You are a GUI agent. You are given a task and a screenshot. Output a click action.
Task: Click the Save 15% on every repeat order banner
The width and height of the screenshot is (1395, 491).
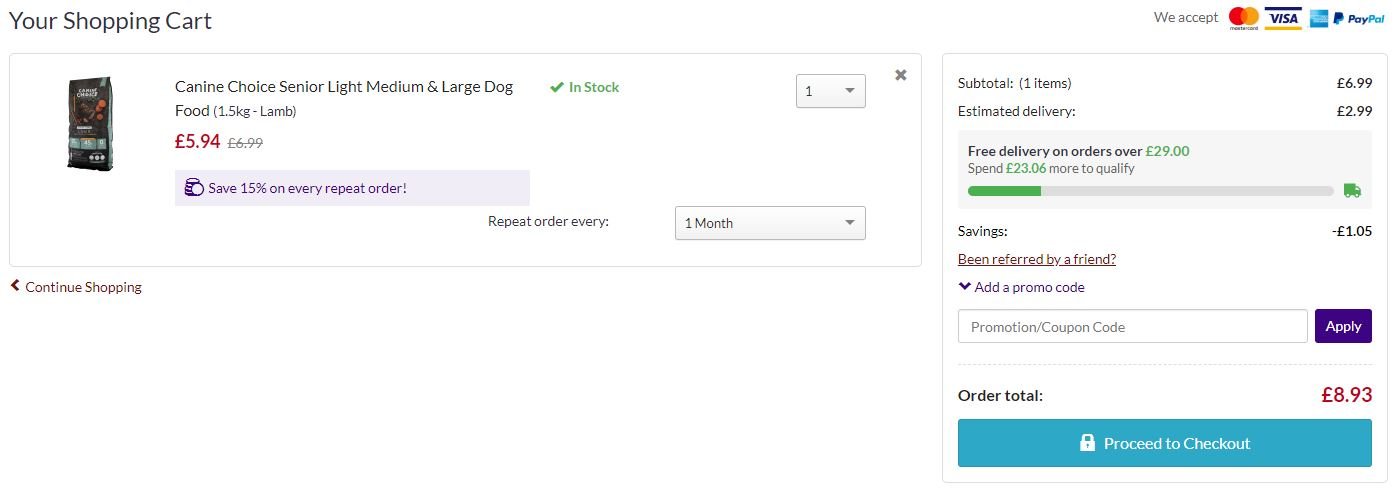(x=352, y=188)
